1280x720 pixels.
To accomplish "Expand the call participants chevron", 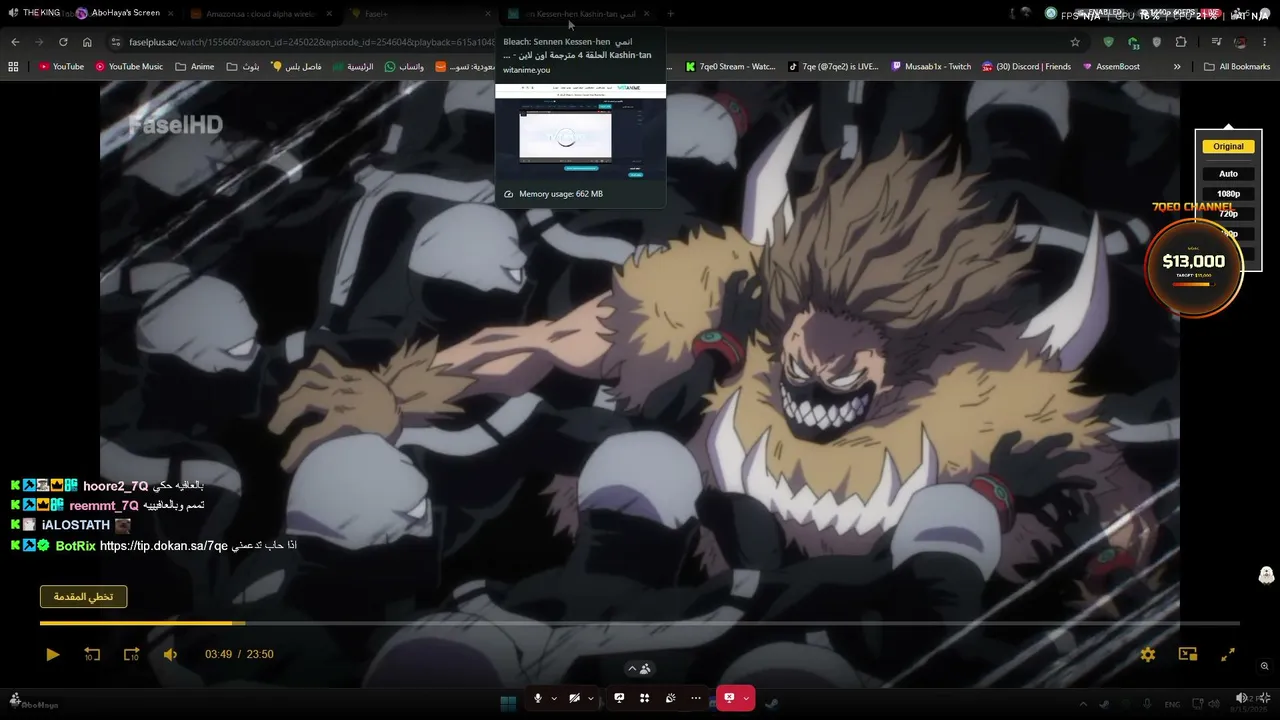I will pyautogui.click(x=632, y=669).
